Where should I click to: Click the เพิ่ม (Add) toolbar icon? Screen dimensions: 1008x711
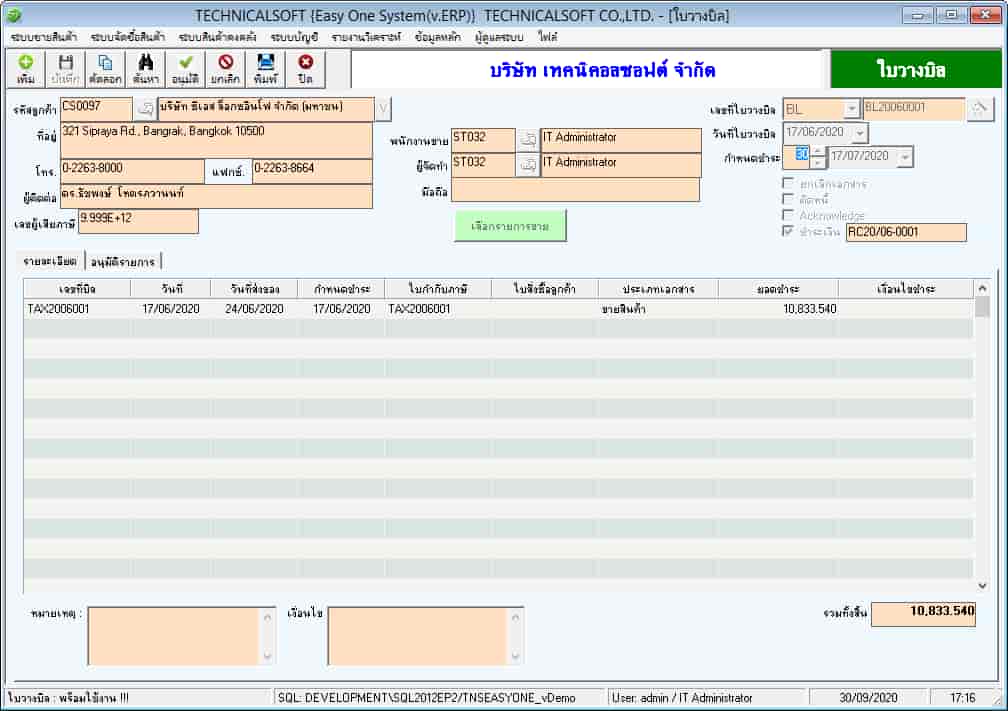[x=26, y=69]
